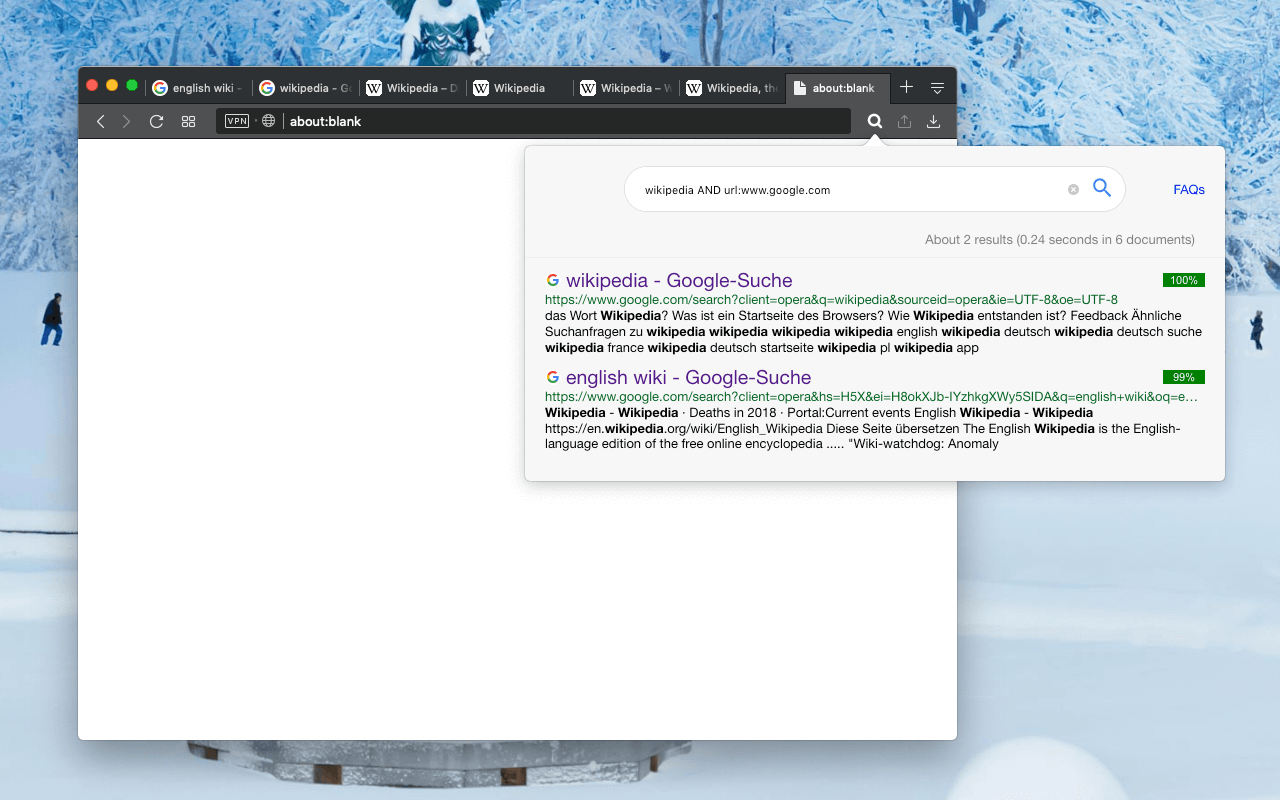Click the globe site info icon
1280x800 pixels.
coord(268,121)
